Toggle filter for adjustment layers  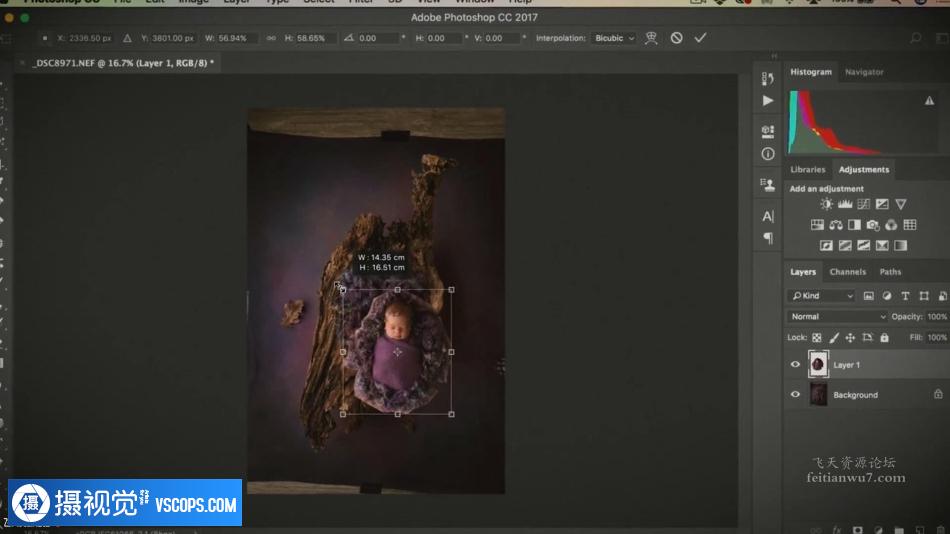(x=887, y=296)
